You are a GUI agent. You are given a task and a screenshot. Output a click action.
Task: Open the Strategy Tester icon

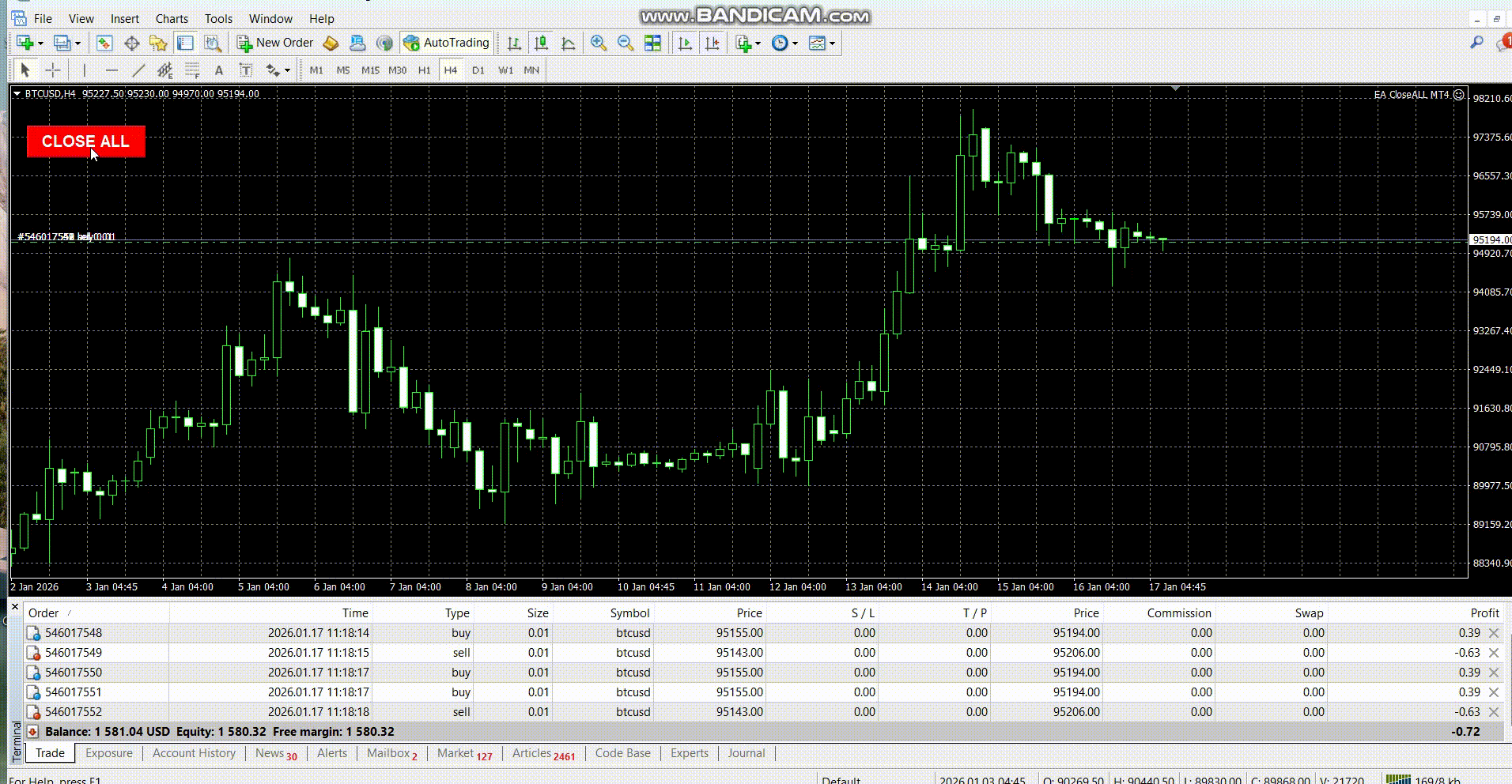pyautogui.click(x=213, y=43)
